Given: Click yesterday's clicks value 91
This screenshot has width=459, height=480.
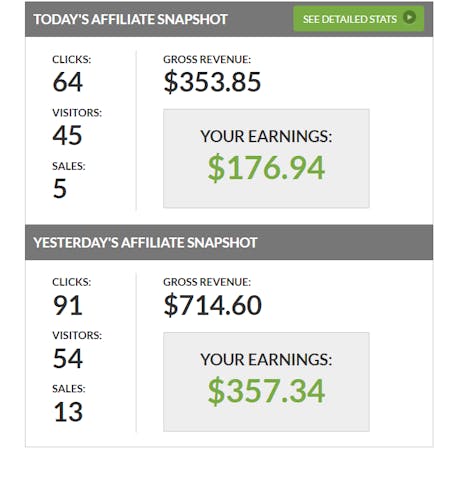Looking at the screenshot, I should coord(67,305).
